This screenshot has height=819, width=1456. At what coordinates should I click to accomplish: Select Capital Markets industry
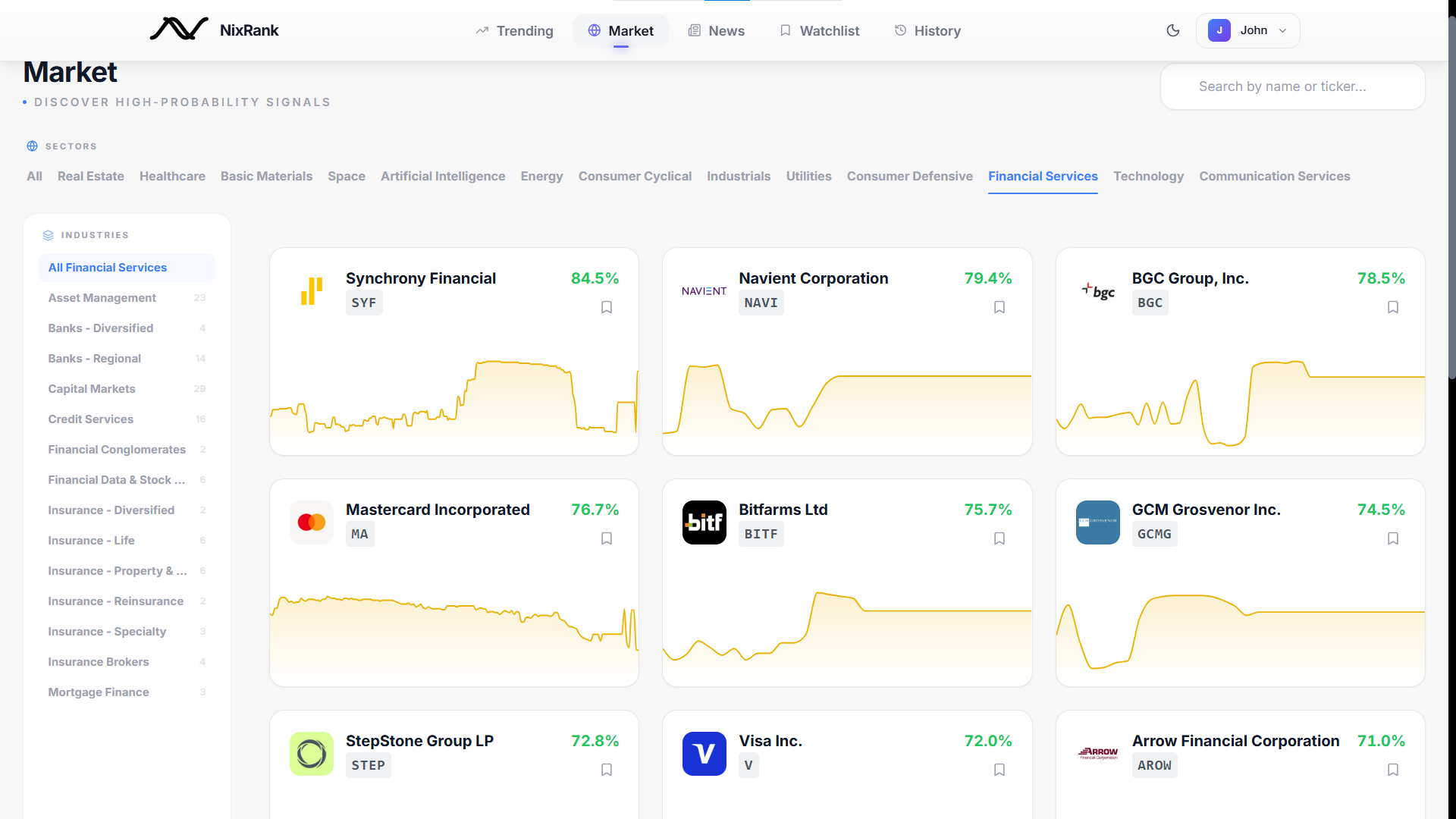127,389
